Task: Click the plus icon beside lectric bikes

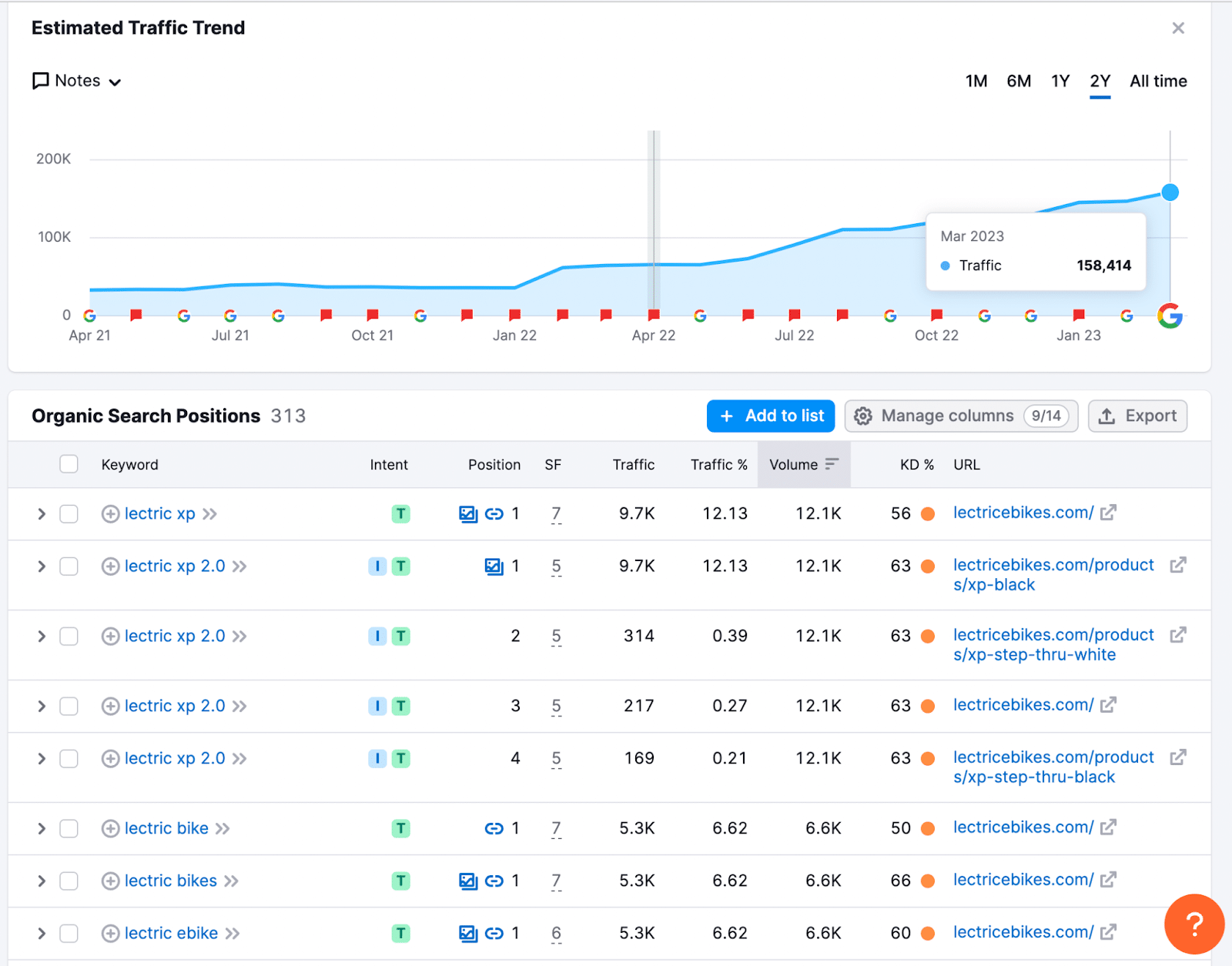Action: pyautogui.click(x=110, y=881)
